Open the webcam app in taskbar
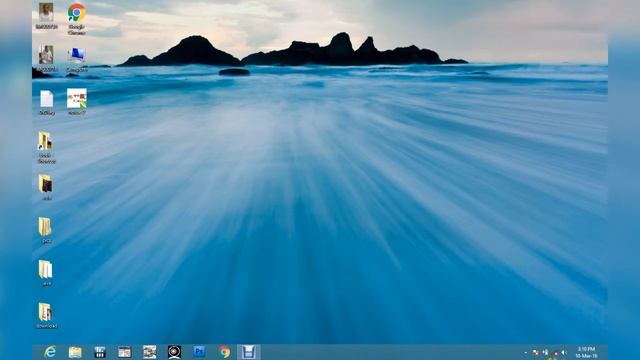Screen dimensions: 640x360 174,352
